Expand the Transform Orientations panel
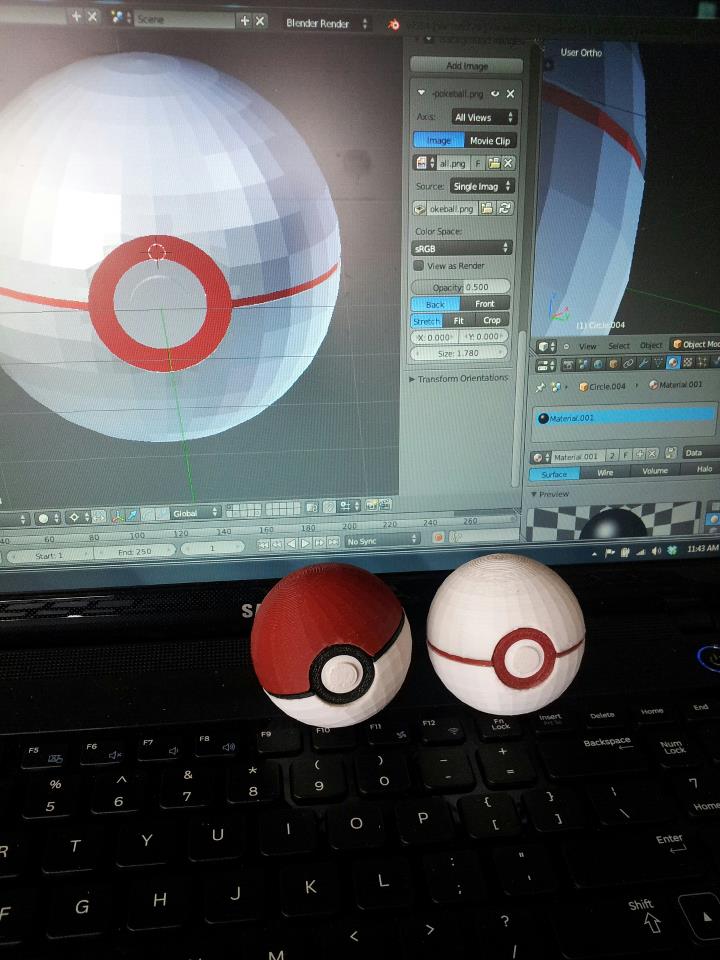This screenshot has width=720, height=960. [x=459, y=378]
